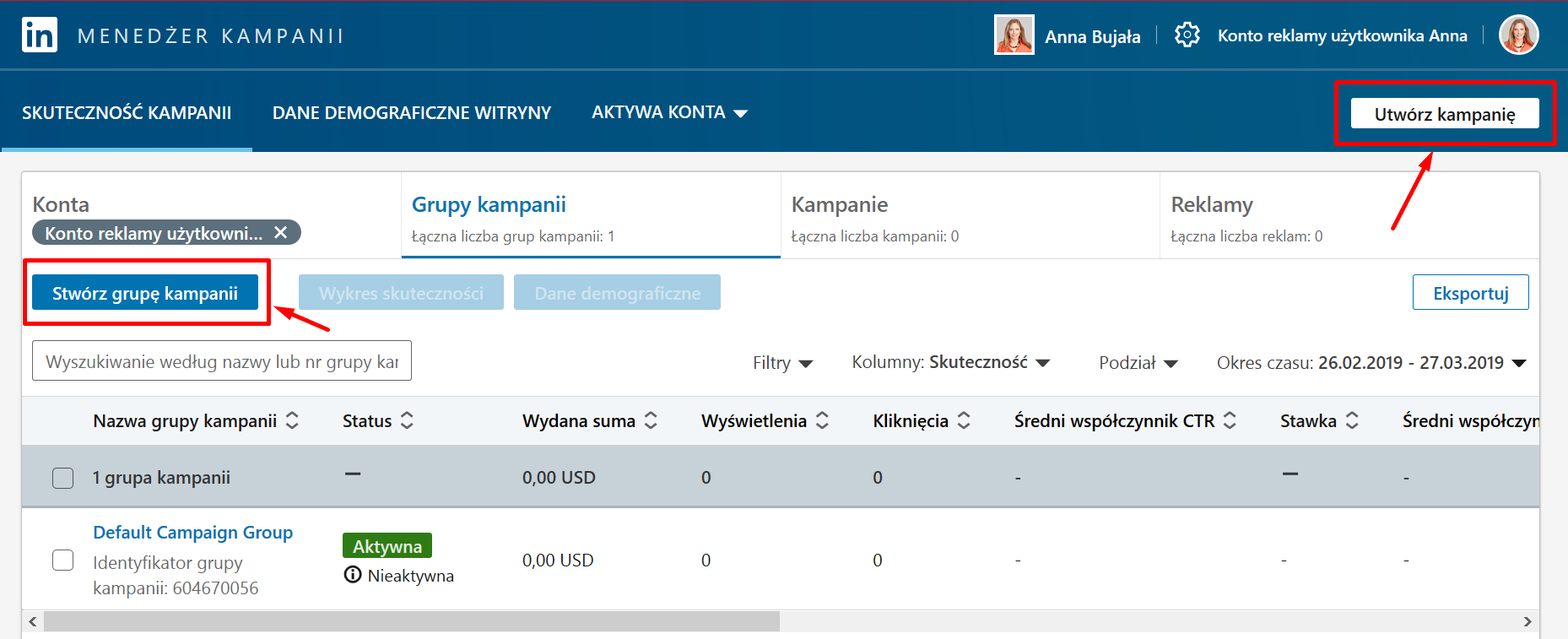This screenshot has width=1568, height=639.
Task: Open the Filtry dropdown
Action: click(782, 363)
